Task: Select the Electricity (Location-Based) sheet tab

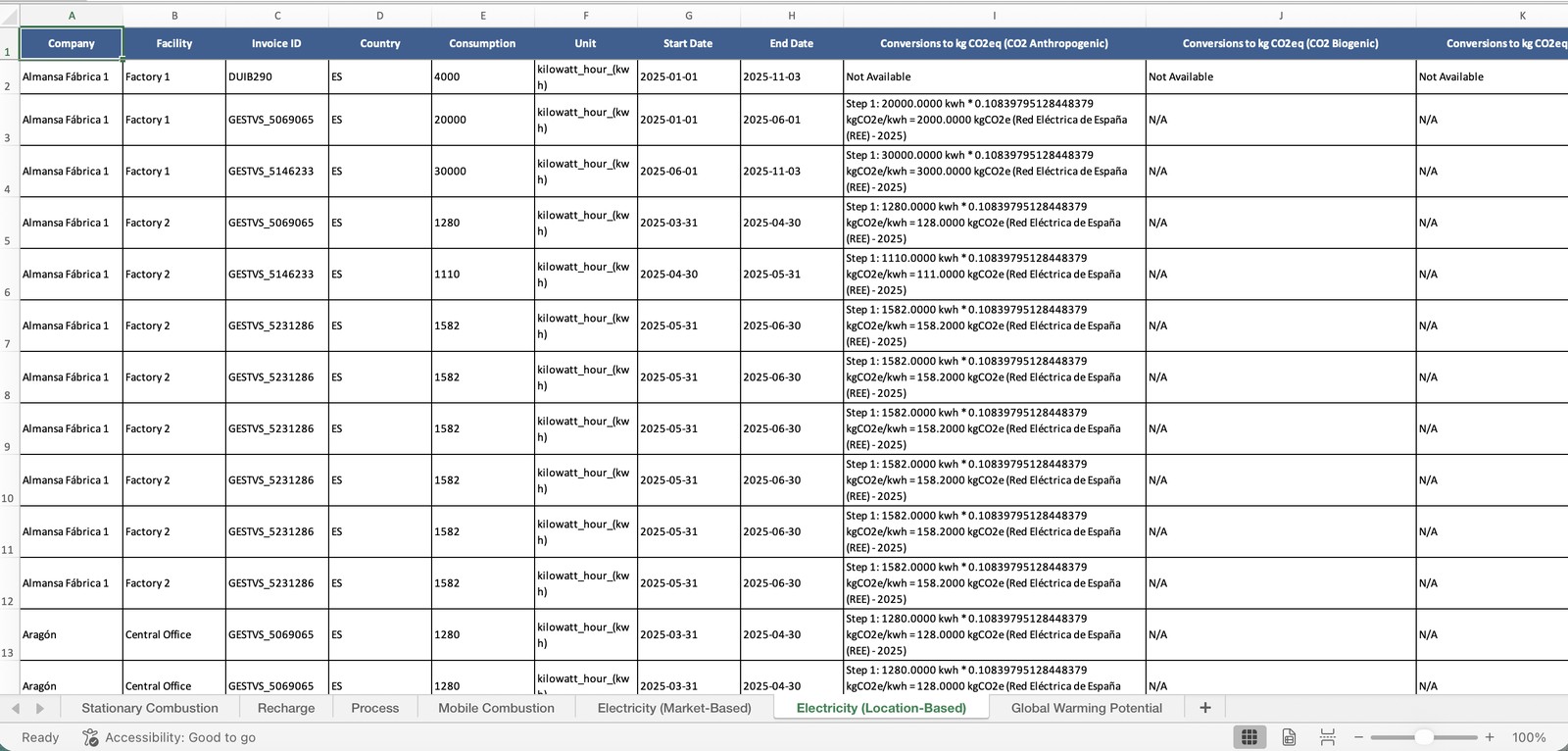Action: tap(881, 708)
